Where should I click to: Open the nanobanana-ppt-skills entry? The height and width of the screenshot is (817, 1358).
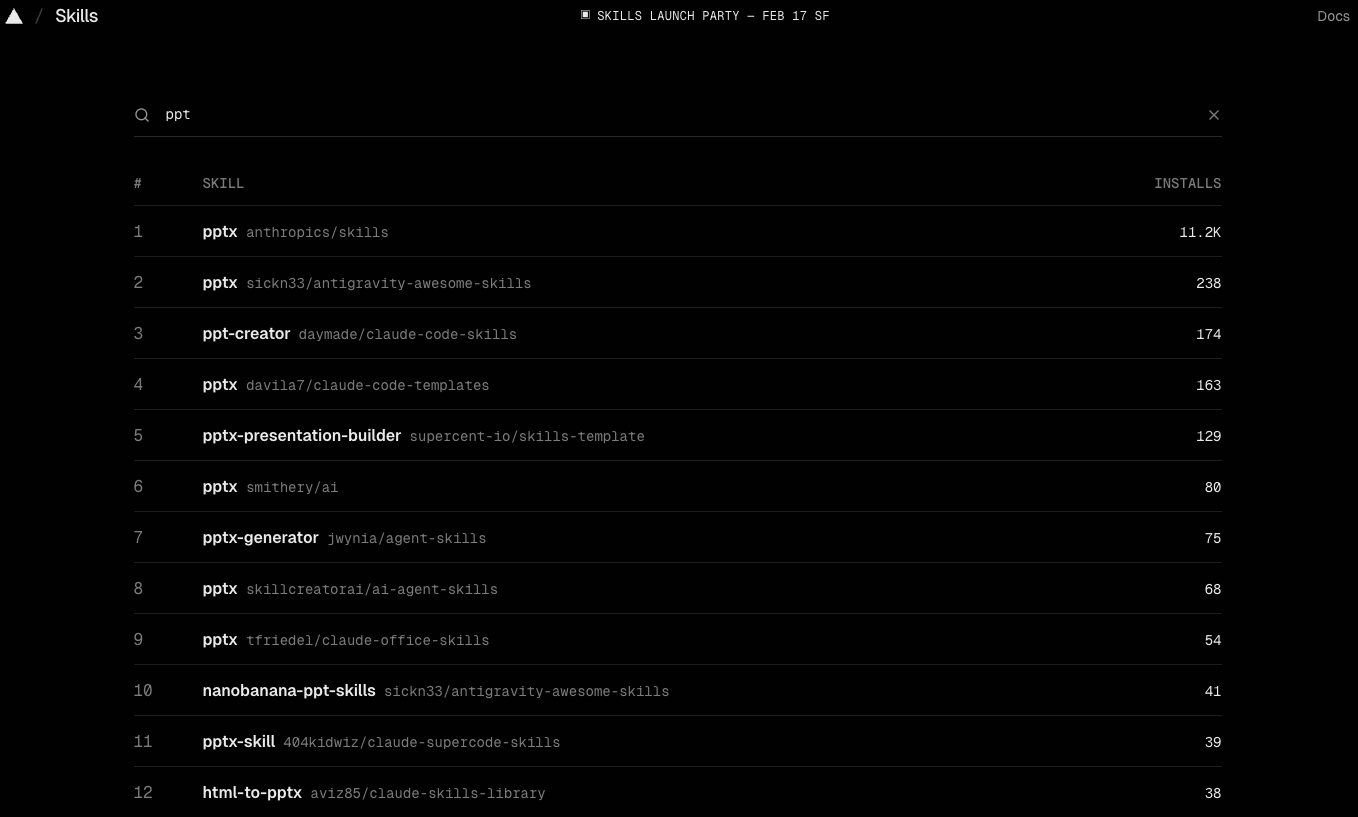coord(678,691)
